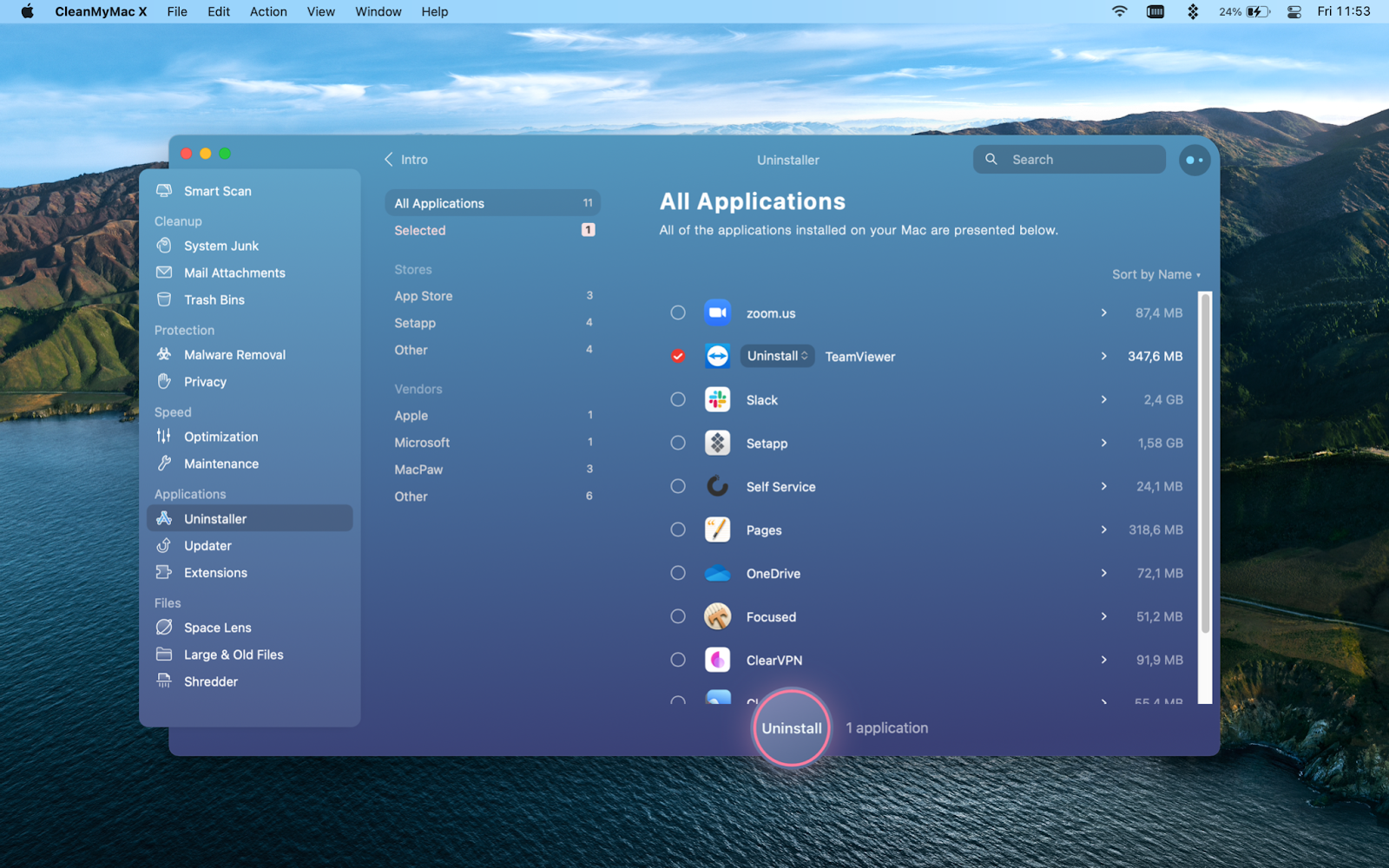This screenshot has height=868, width=1389.
Task: Go back to Intro
Action: click(x=406, y=160)
